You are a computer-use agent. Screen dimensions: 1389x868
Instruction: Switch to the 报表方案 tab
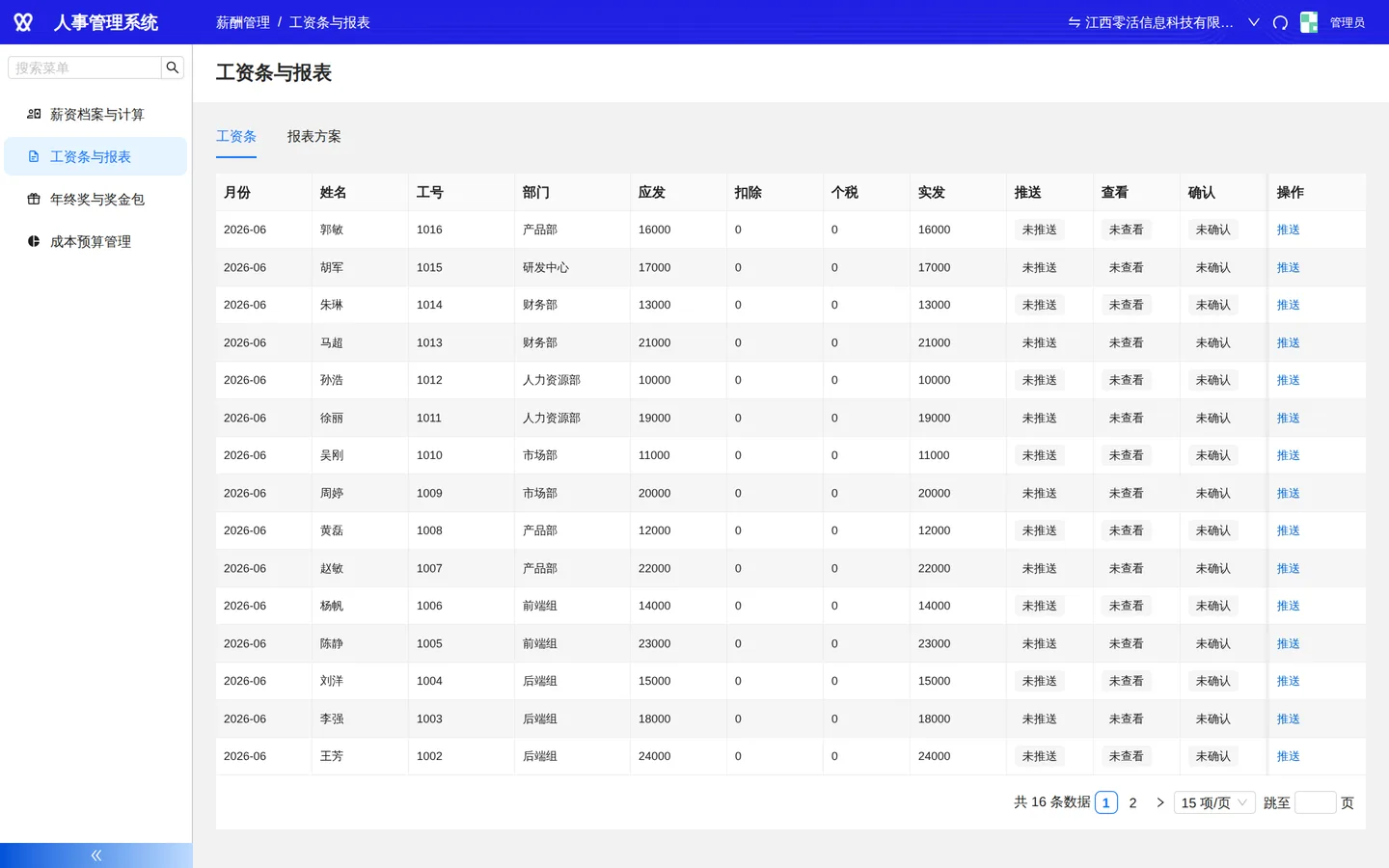314,136
